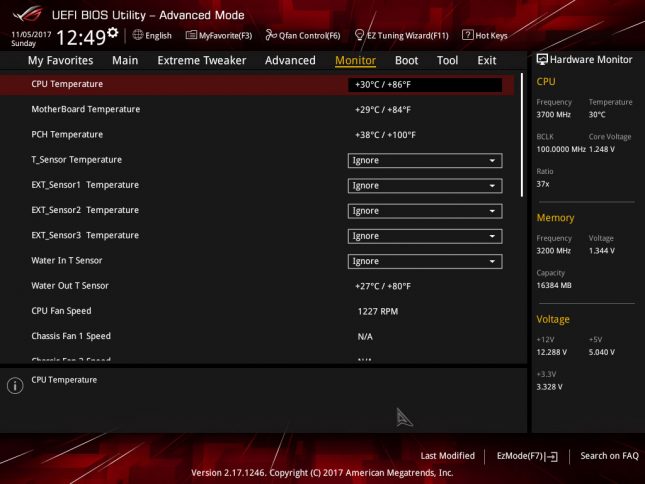Click 37x ratio value
The width and height of the screenshot is (645, 484).
pos(543,184)
